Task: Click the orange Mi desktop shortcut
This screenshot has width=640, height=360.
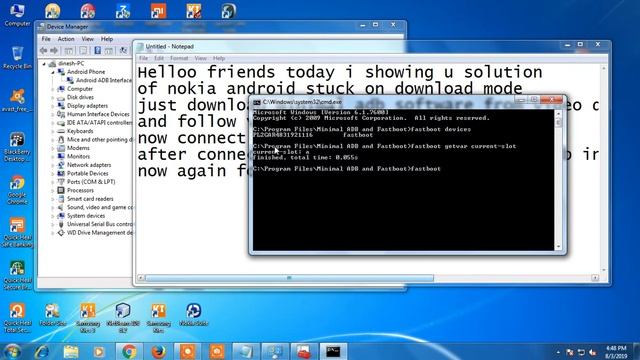Action: 158,11
